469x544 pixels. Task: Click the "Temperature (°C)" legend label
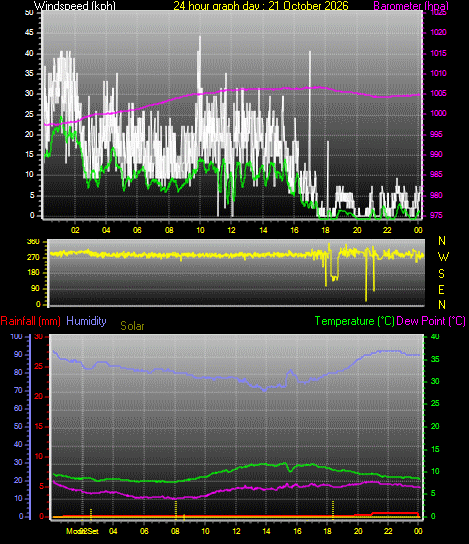coord(355,321)
